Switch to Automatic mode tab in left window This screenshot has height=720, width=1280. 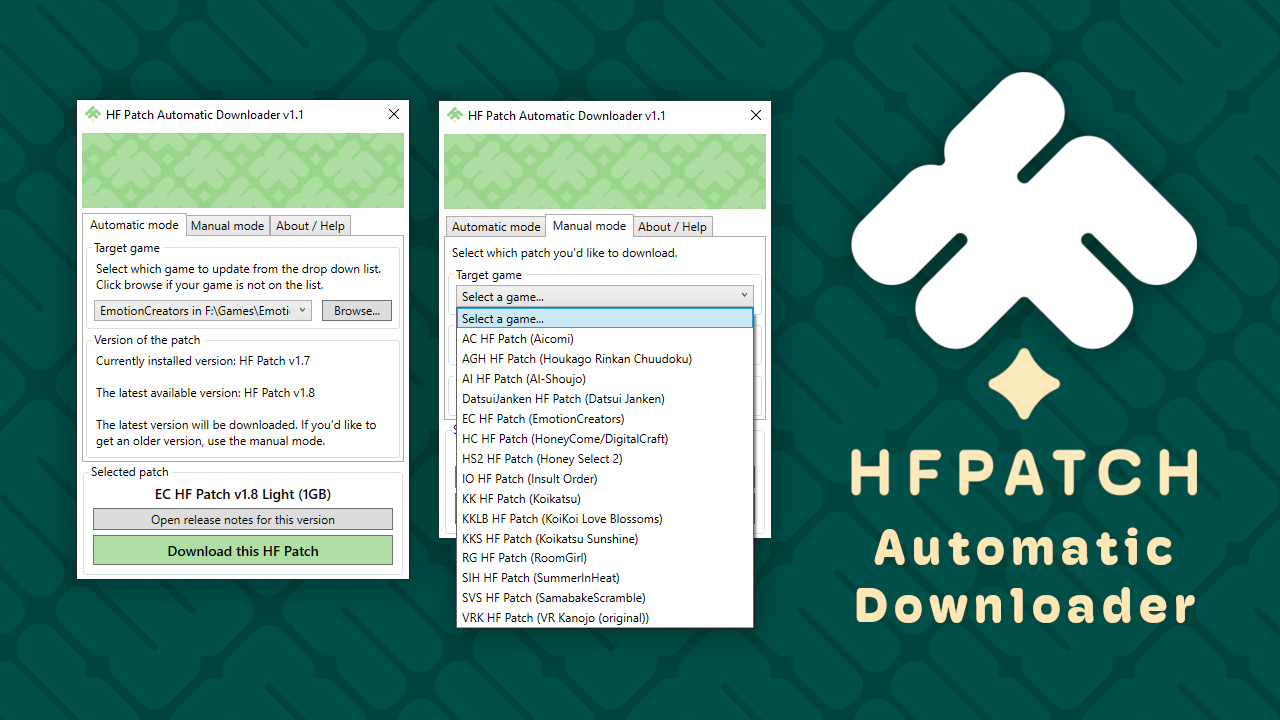coord(134,225)
